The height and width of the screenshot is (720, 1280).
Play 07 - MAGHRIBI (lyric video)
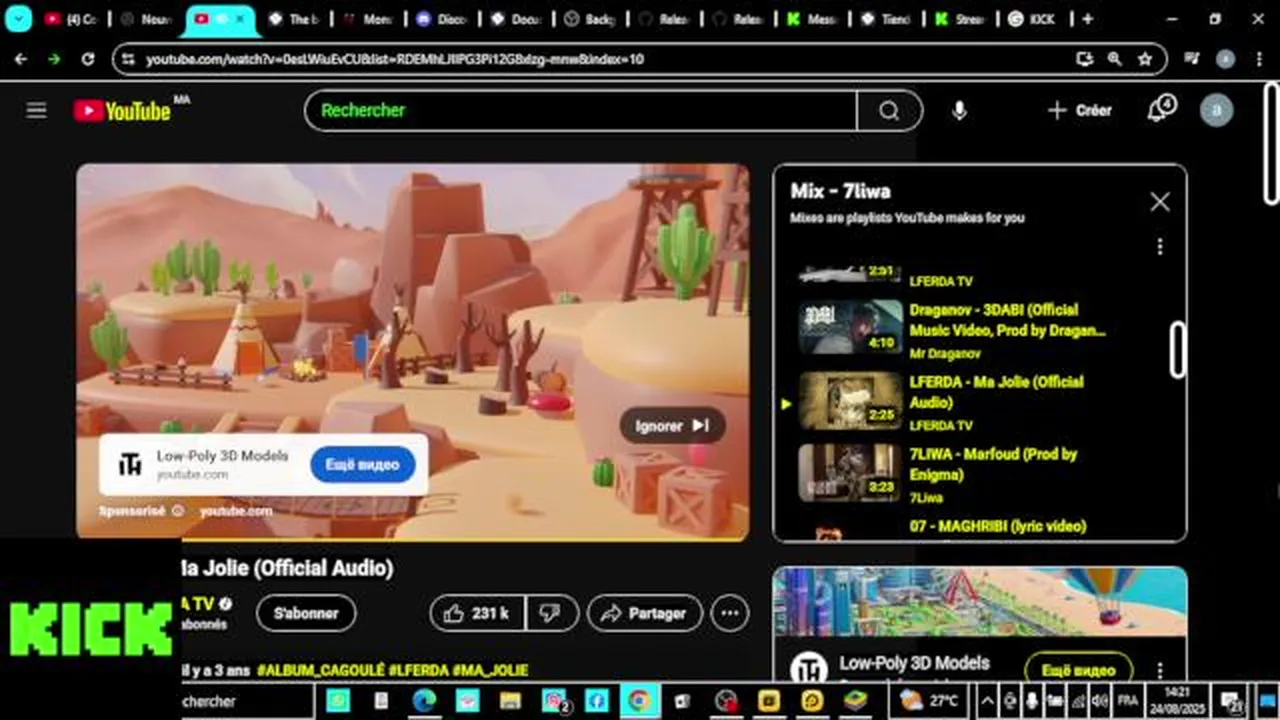(998, 526)
